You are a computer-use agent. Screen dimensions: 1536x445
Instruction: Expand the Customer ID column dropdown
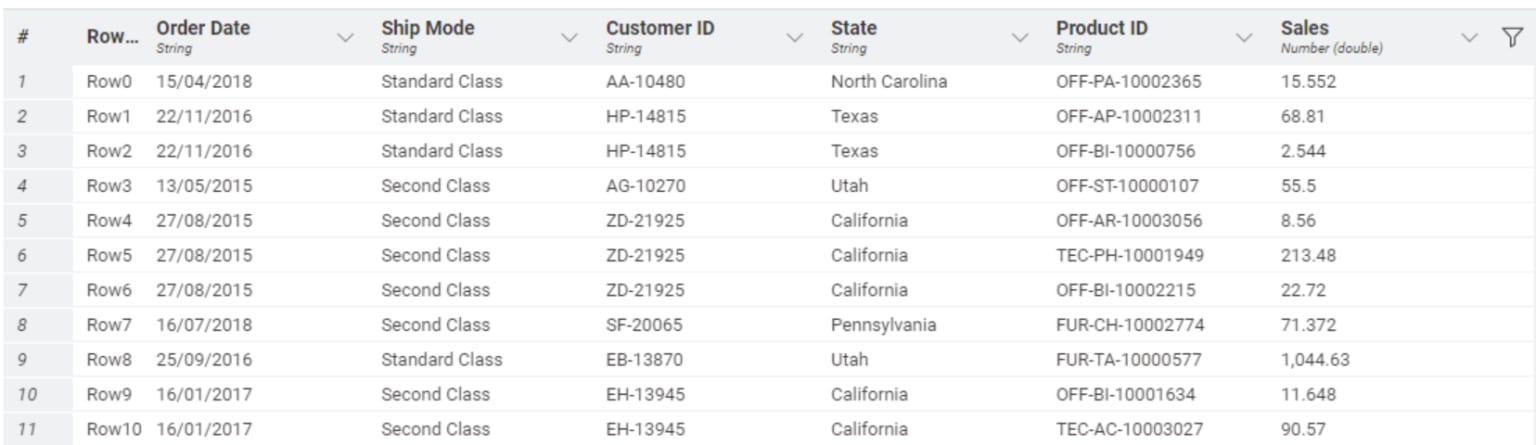click(795, 38)
